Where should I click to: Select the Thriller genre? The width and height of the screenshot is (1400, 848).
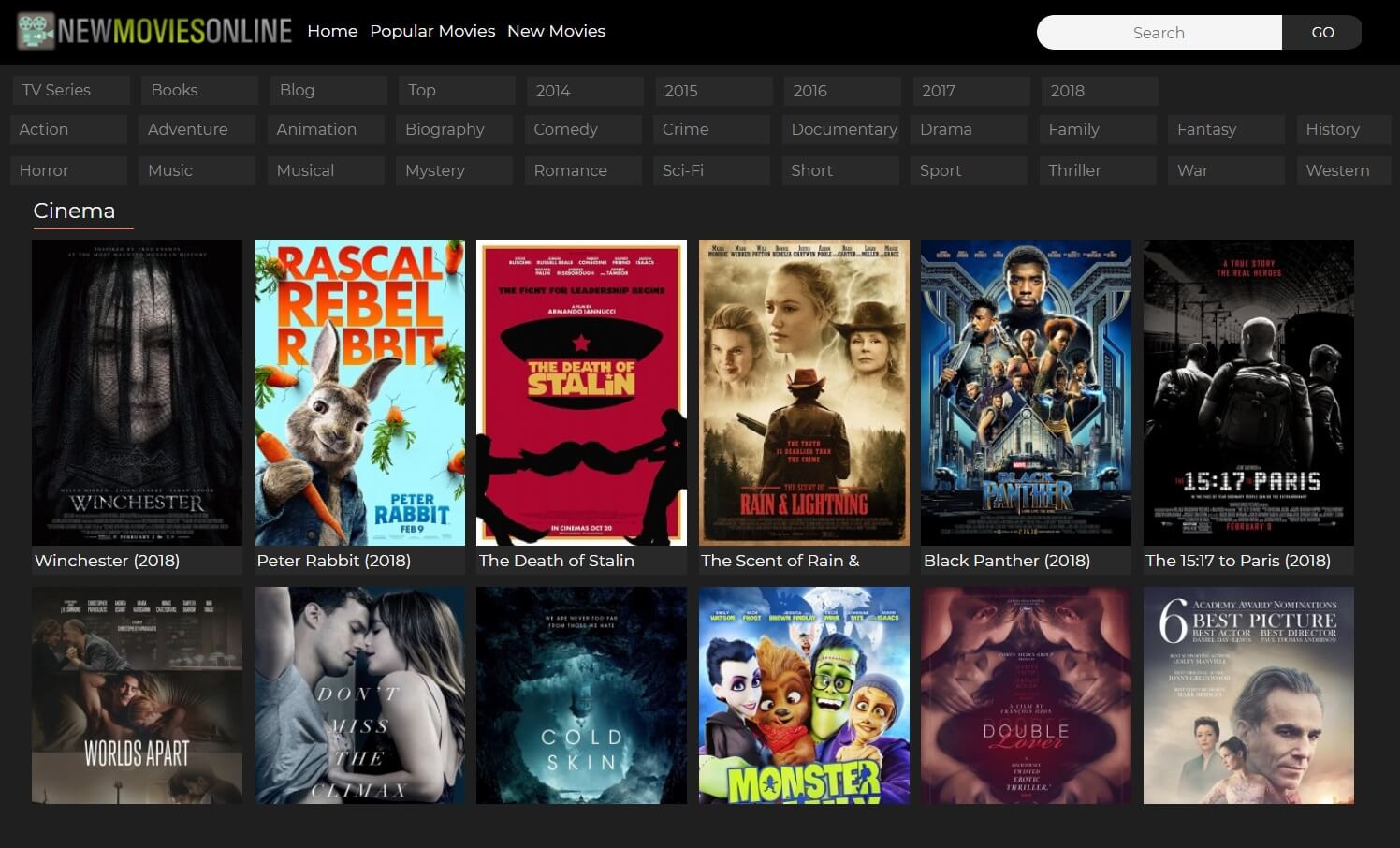tap(1098, 170)
